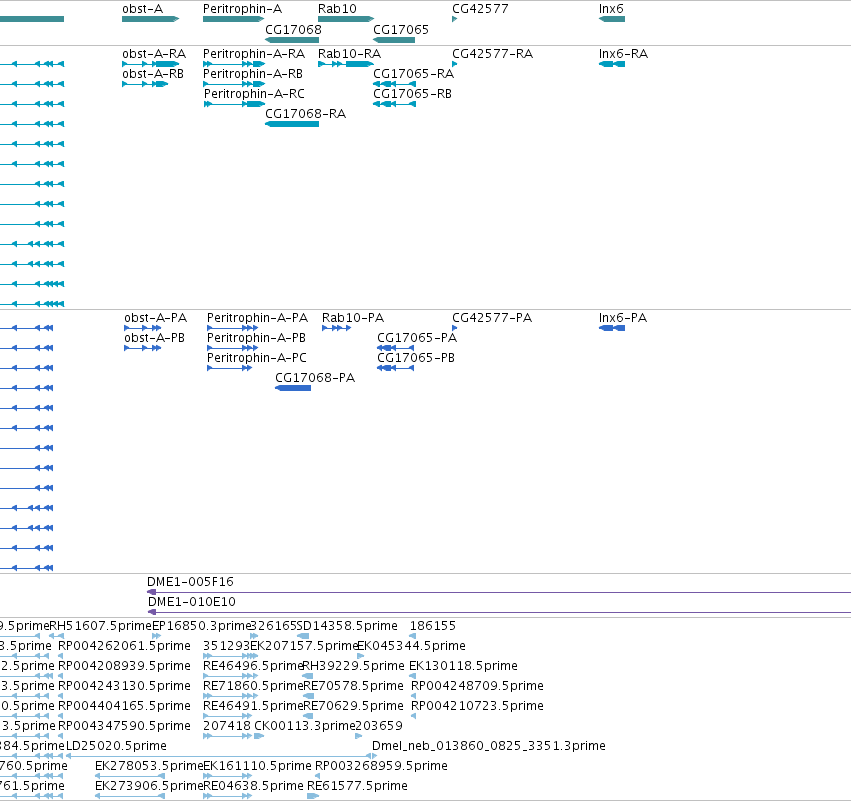Click the Inx6-RA transcript label
Image resolution: width=851 pixels, height=801 pixels.
pos(624,54)
